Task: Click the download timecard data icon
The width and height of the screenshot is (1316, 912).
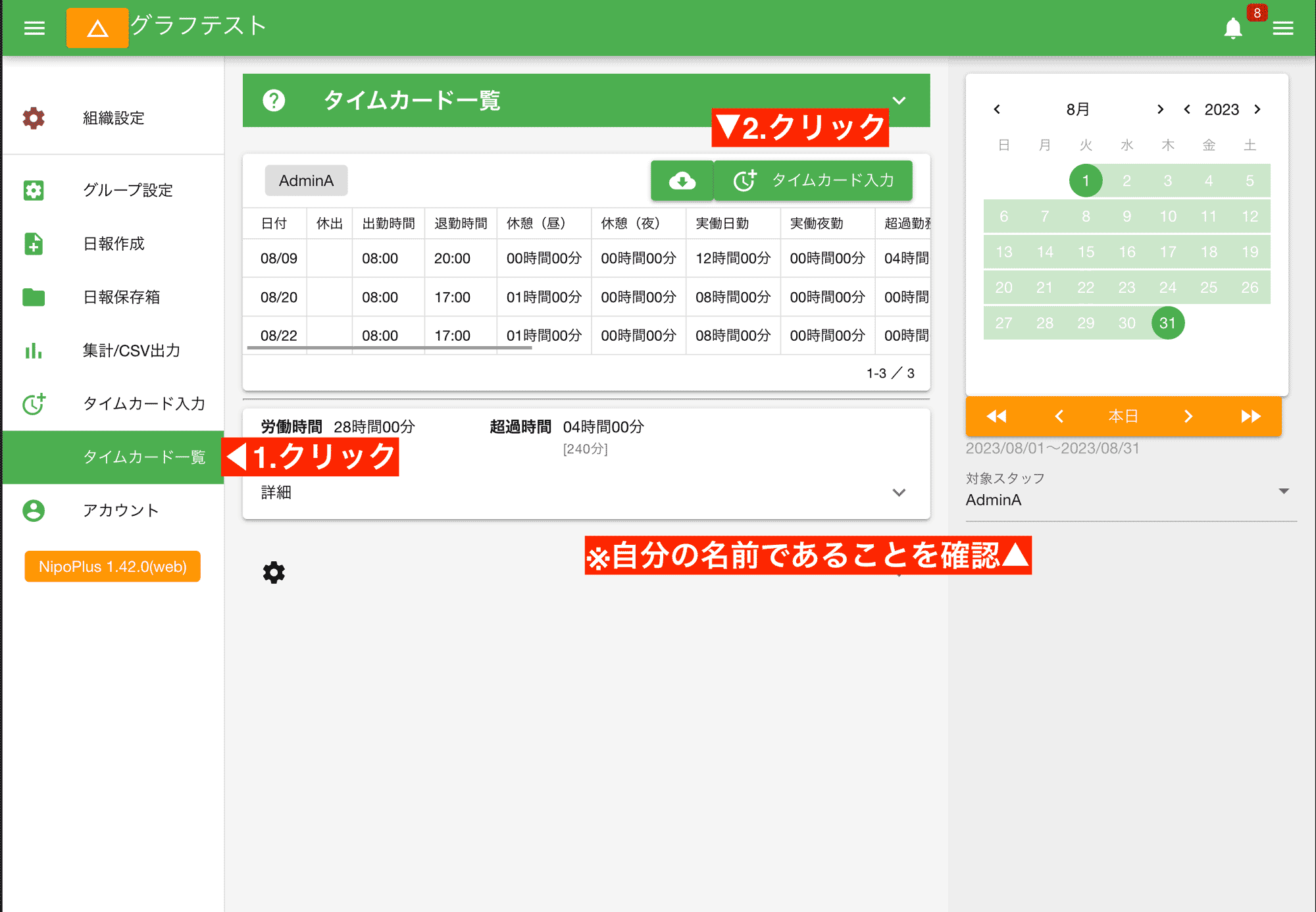Action: point(682,180)
